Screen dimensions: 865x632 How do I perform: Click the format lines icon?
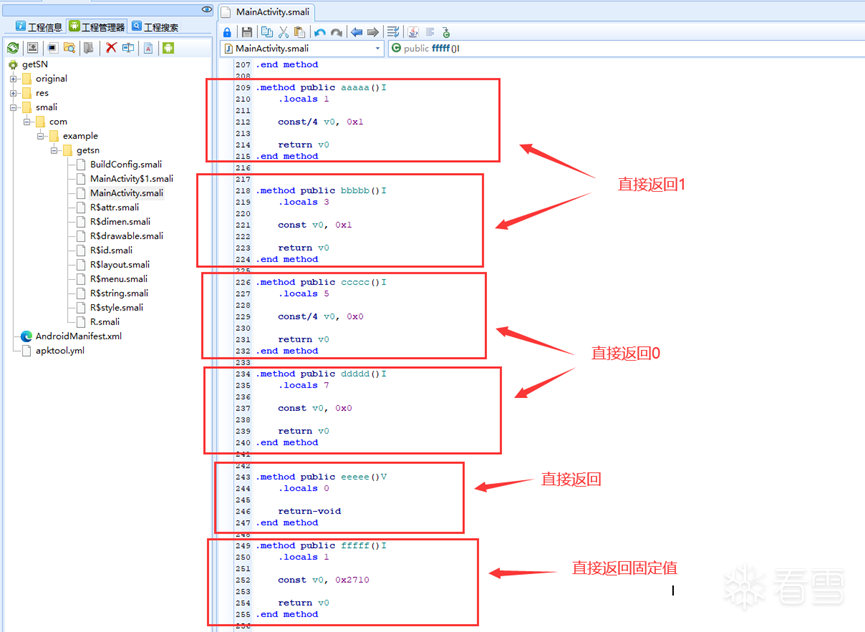click(393, 32)
